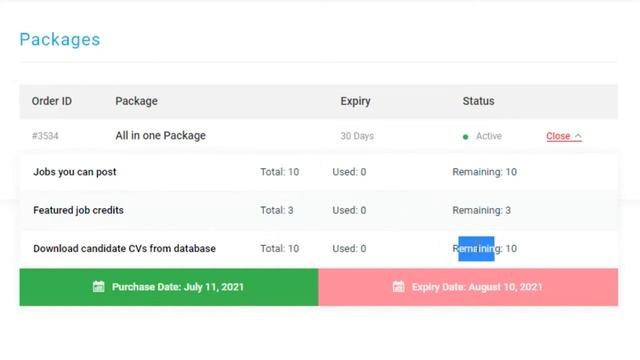The image size is (640, 360).
Task: Click the calendar icon beside Expiry Date
Action: tap(398, 287)
